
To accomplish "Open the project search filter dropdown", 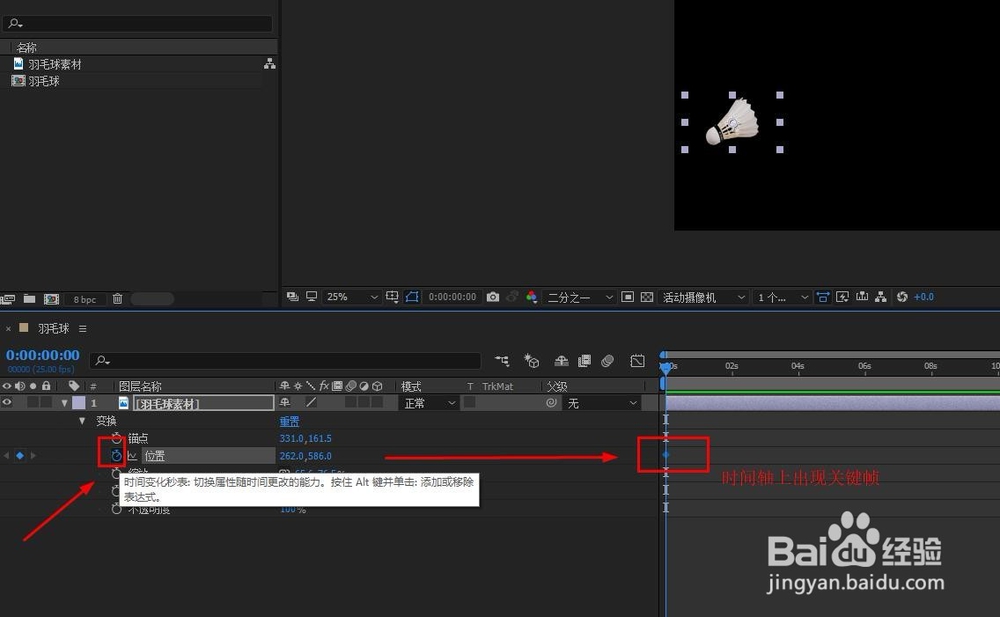I will pos(15,24).
